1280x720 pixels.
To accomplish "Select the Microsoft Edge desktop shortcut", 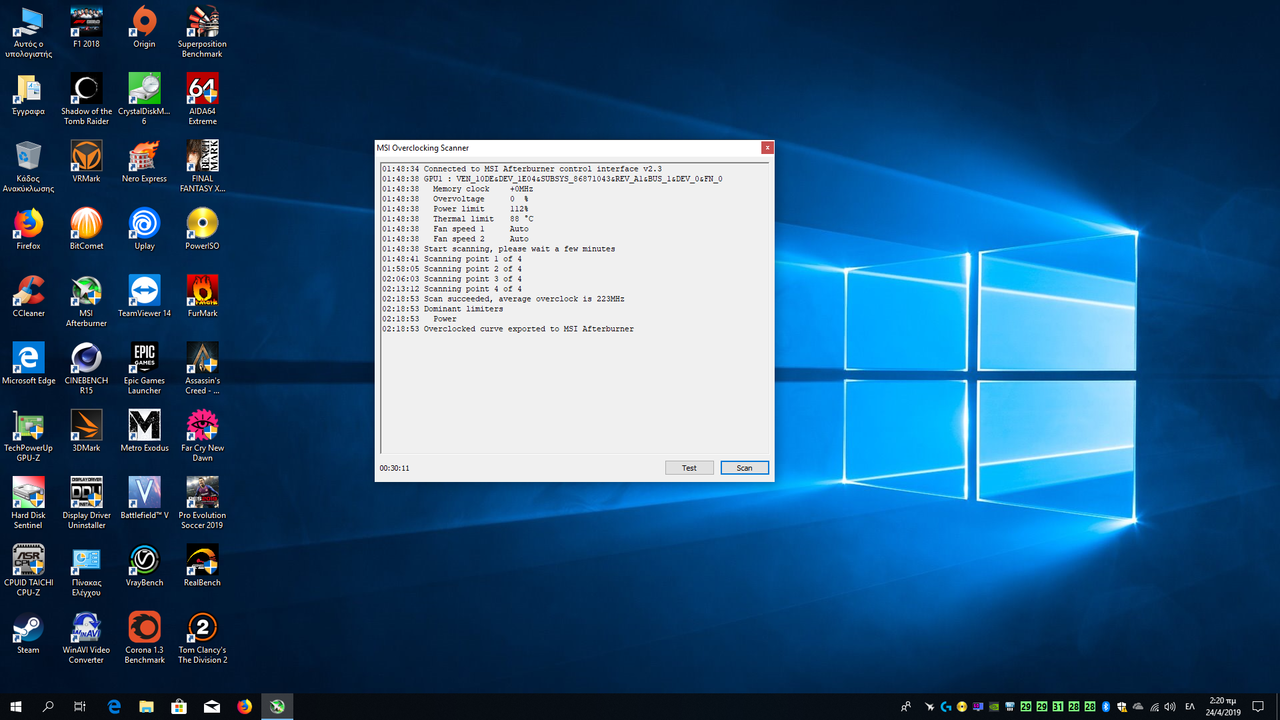I will [28, 364].
